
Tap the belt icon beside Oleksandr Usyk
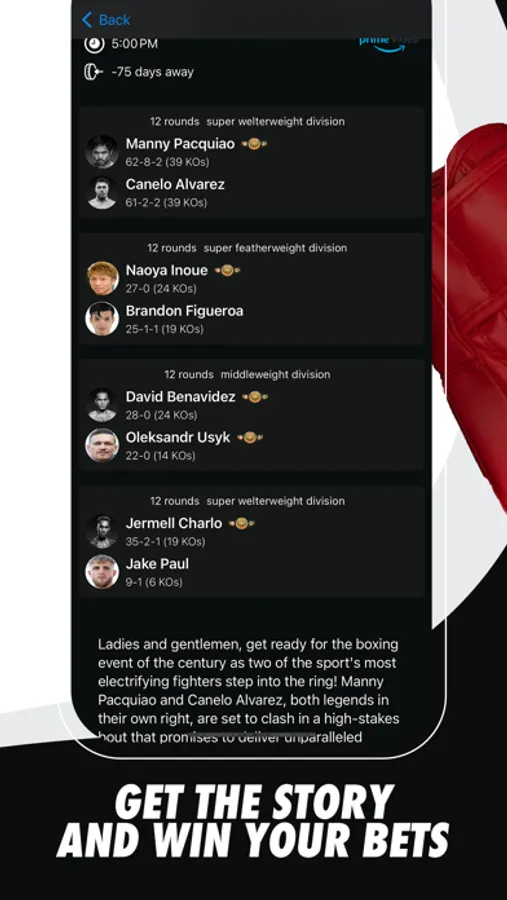tap(250, 437)
